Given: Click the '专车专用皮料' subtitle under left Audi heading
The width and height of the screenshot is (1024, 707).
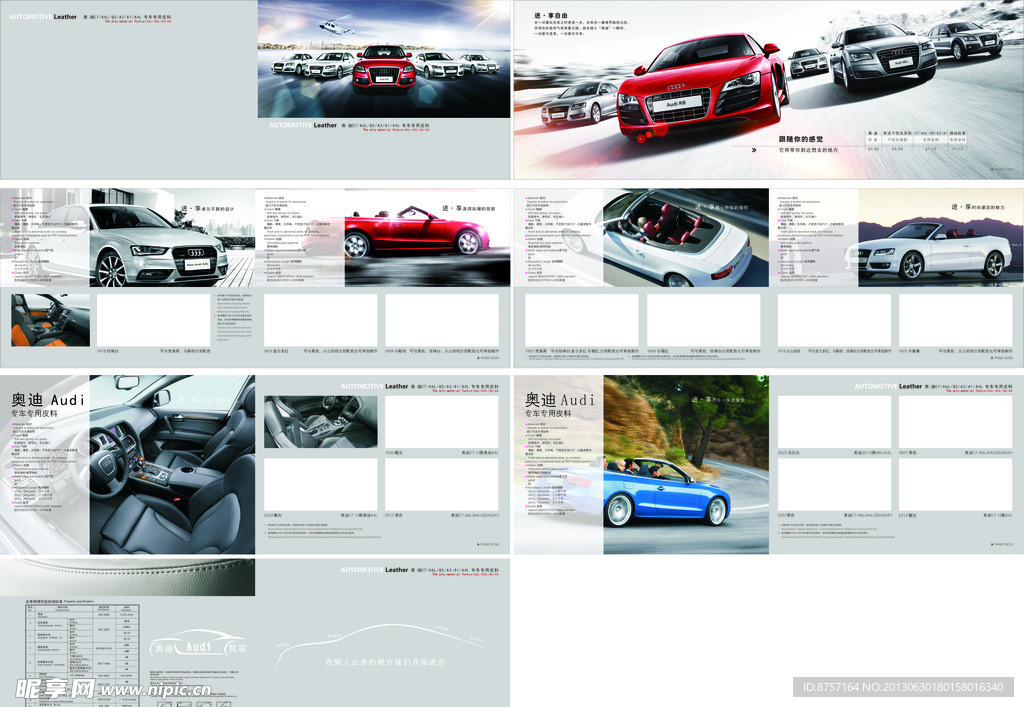Looking at the screenshot, I should pos(34,413).
